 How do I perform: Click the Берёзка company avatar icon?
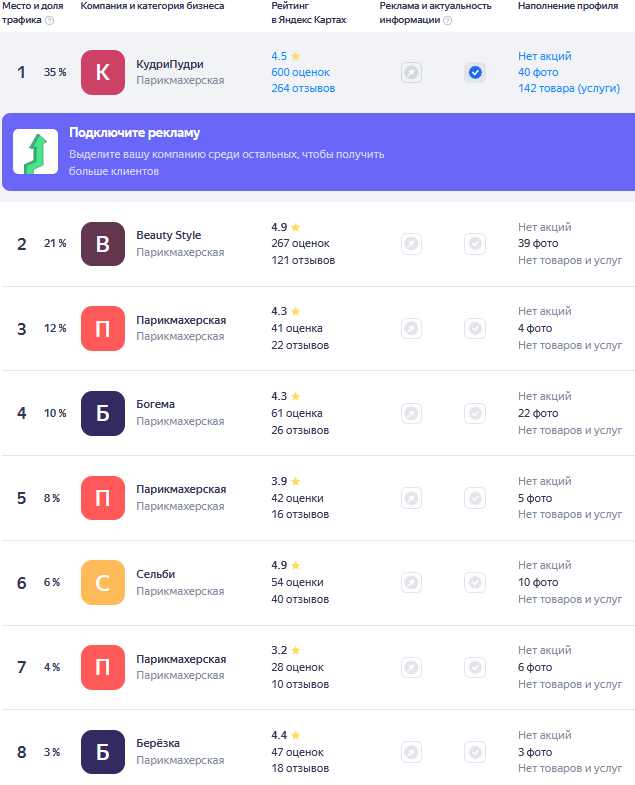[103, 752]
